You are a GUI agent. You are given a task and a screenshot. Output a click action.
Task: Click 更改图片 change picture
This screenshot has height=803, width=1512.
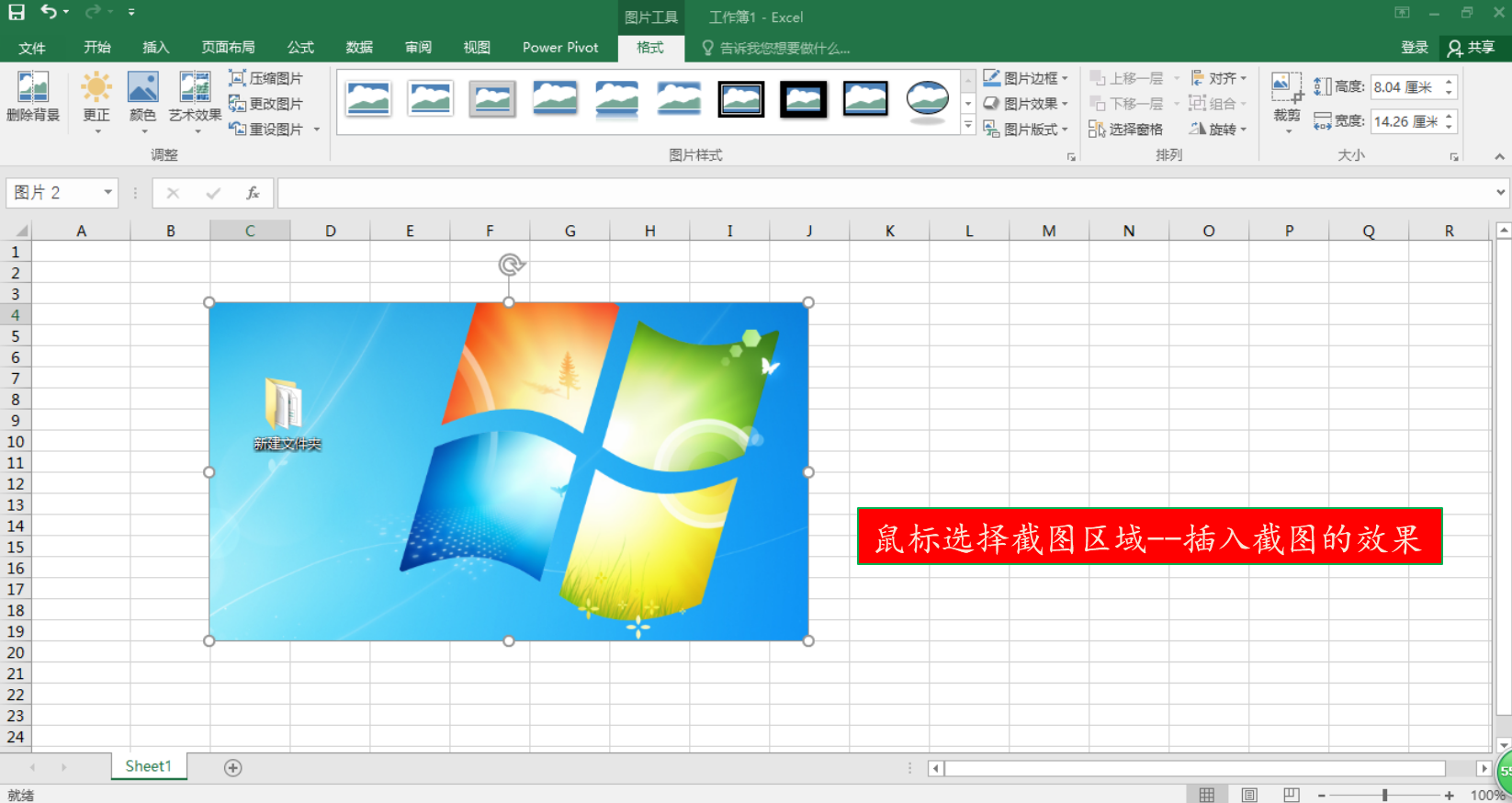[x=265, y=104]
